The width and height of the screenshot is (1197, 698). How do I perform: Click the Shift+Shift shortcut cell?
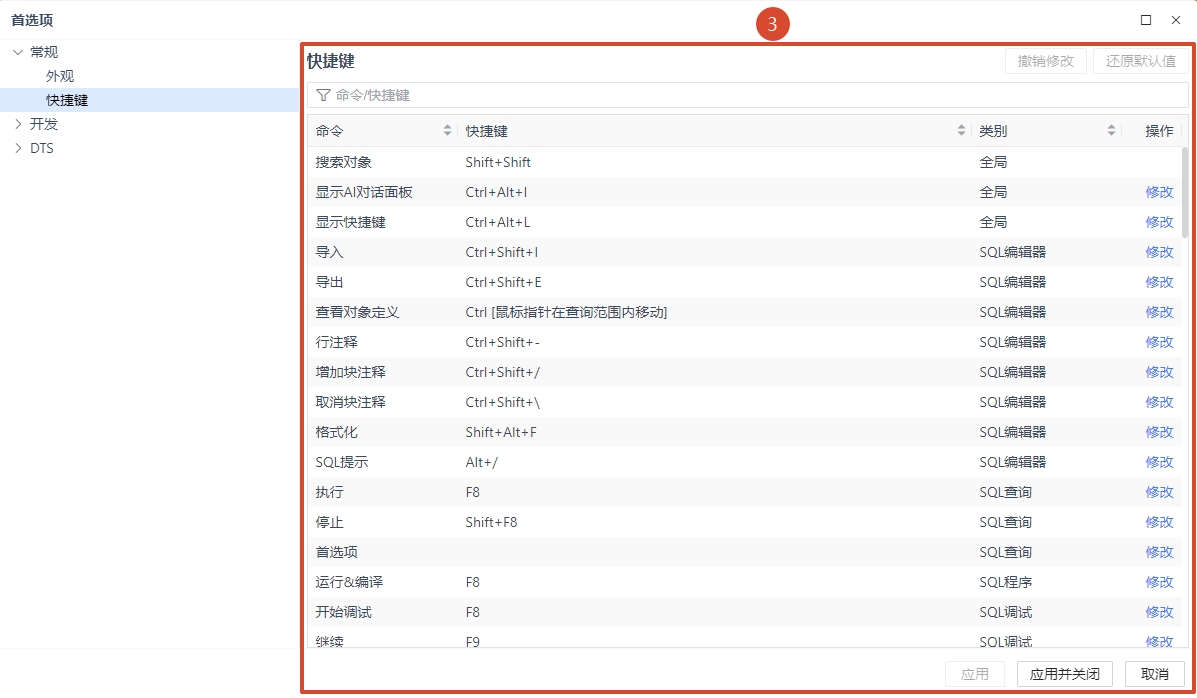pyautogui.click(x=498, y=162)
